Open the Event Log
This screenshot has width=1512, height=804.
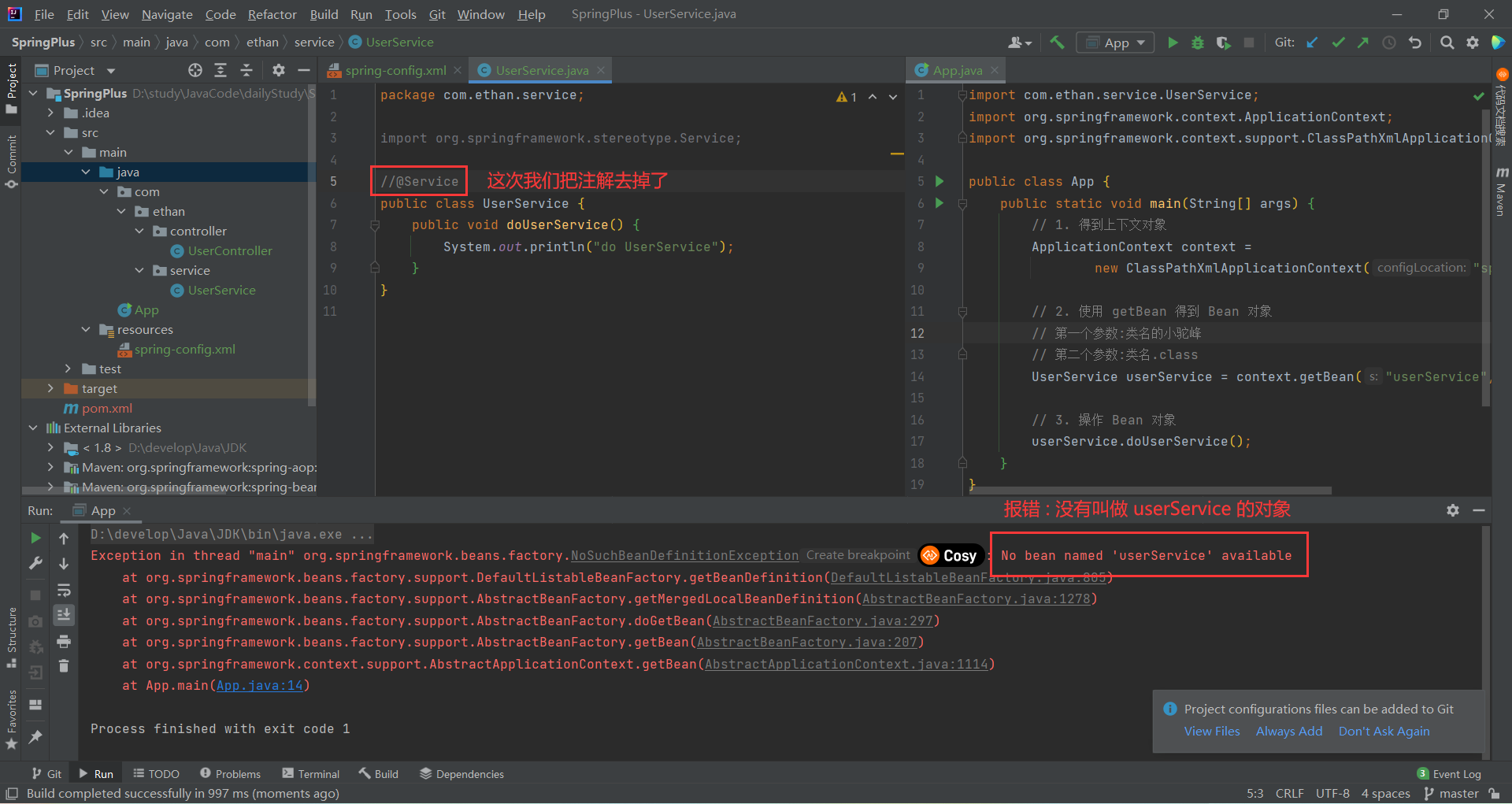[1449, 774]
